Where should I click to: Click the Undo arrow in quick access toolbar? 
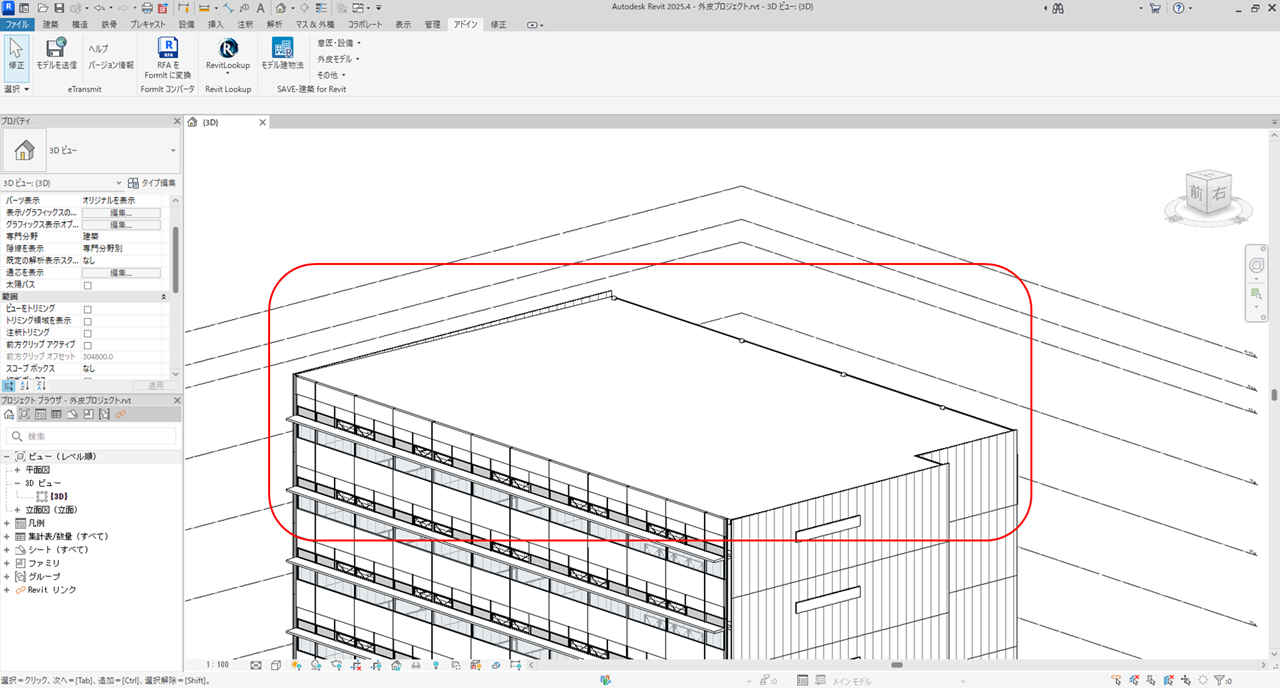click(x=97, y=8)
